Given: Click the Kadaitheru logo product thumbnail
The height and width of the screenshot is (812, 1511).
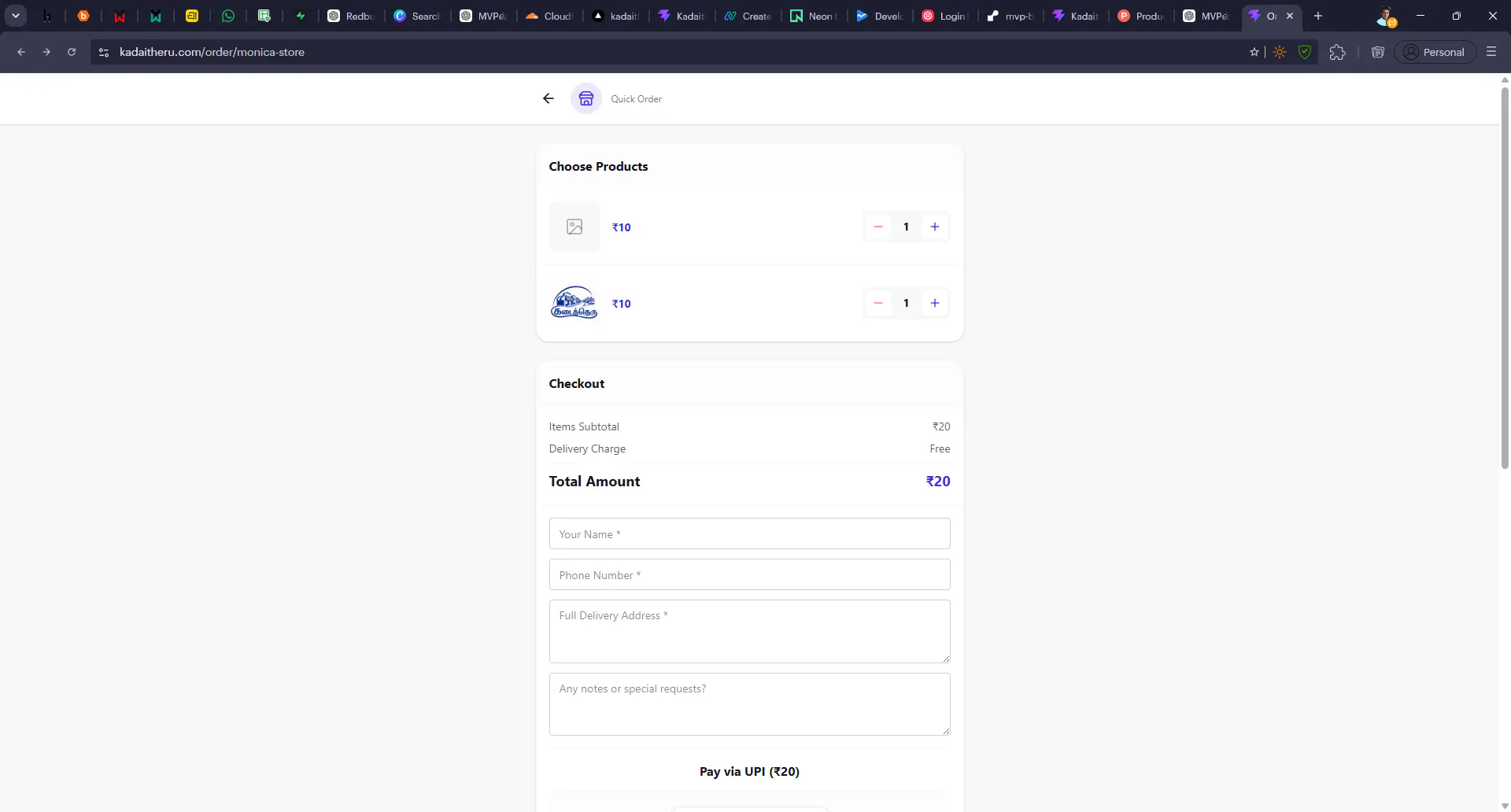Looking at the screenshot, I should pyautogui.click(x=574, y=303).
